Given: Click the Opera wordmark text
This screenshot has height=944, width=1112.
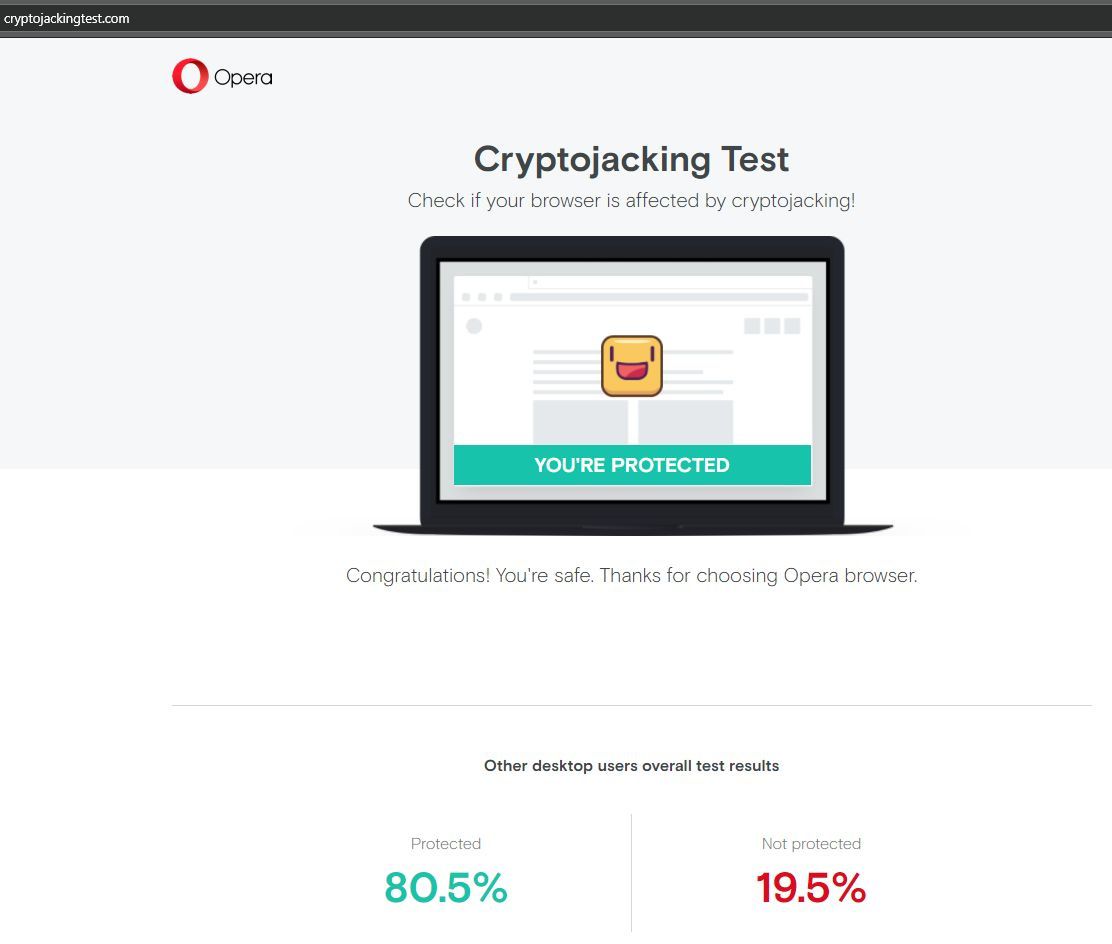Looking at the screenshot, I should pos(243,77).
